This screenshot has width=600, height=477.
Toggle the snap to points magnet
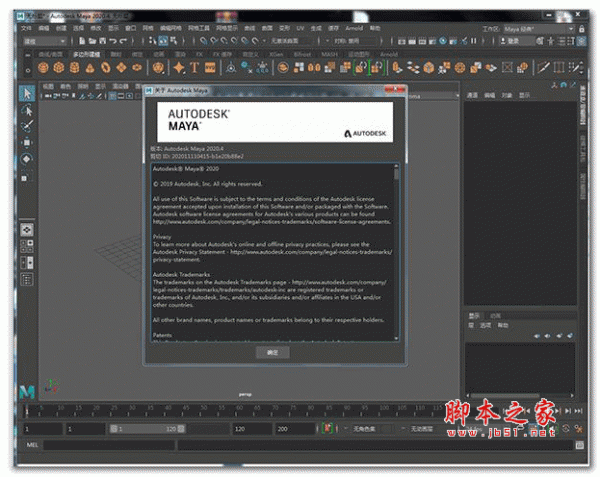point(224,41)
